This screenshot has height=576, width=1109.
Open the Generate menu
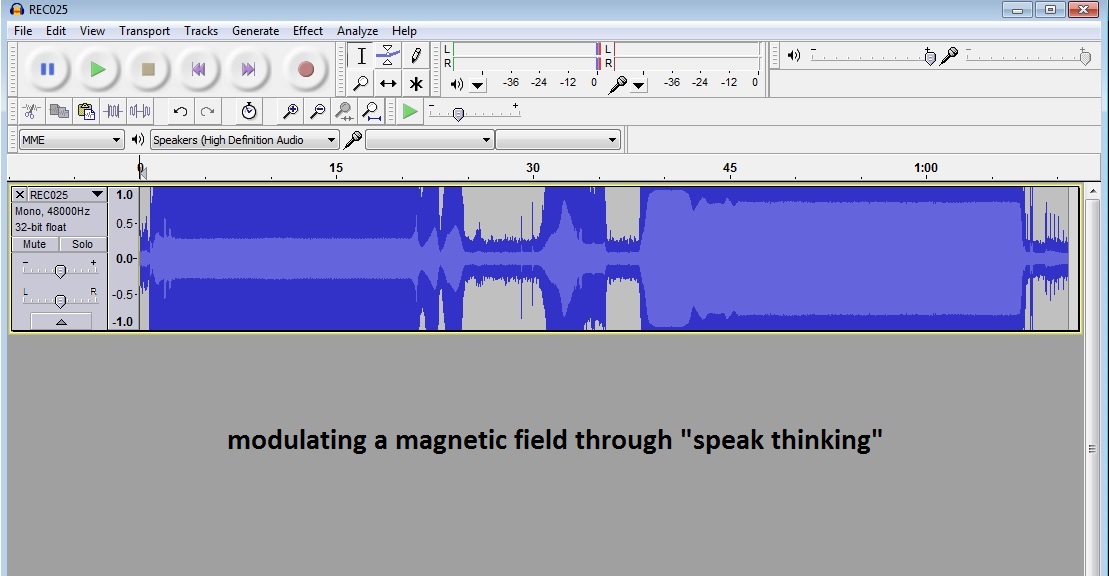255,30
